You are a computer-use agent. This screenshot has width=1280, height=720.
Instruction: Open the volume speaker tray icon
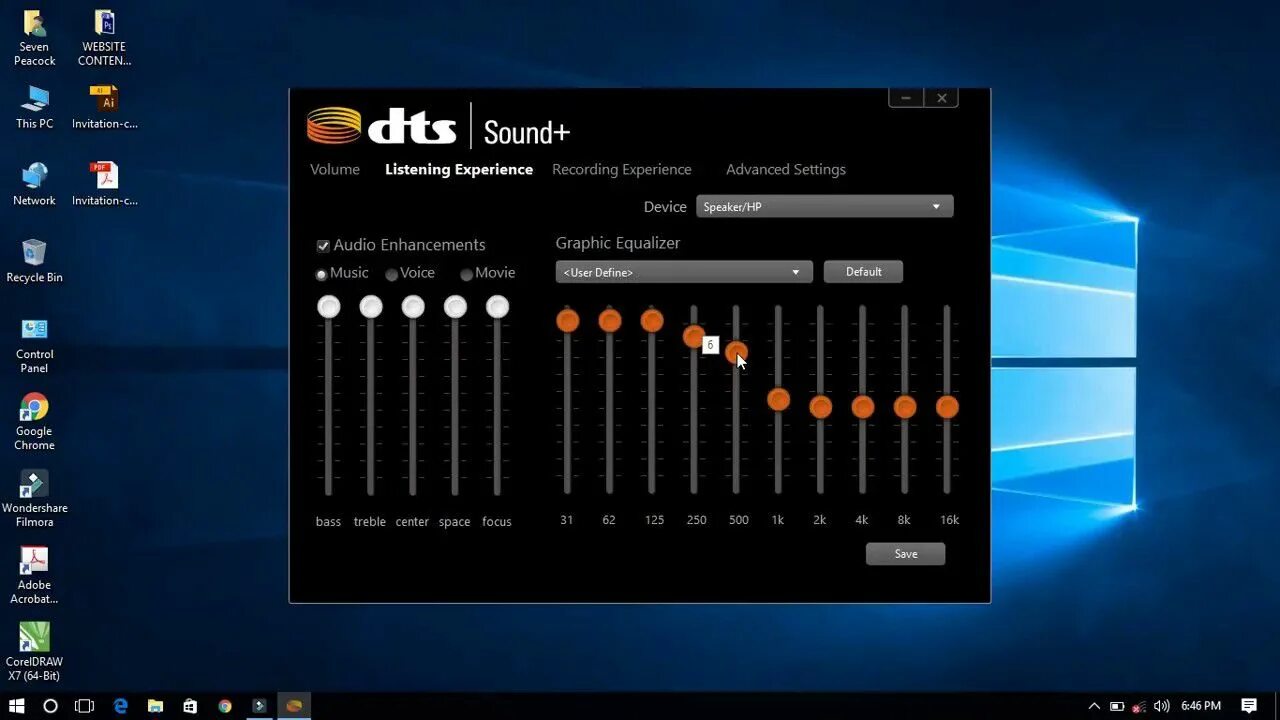tap(1162, 706)
